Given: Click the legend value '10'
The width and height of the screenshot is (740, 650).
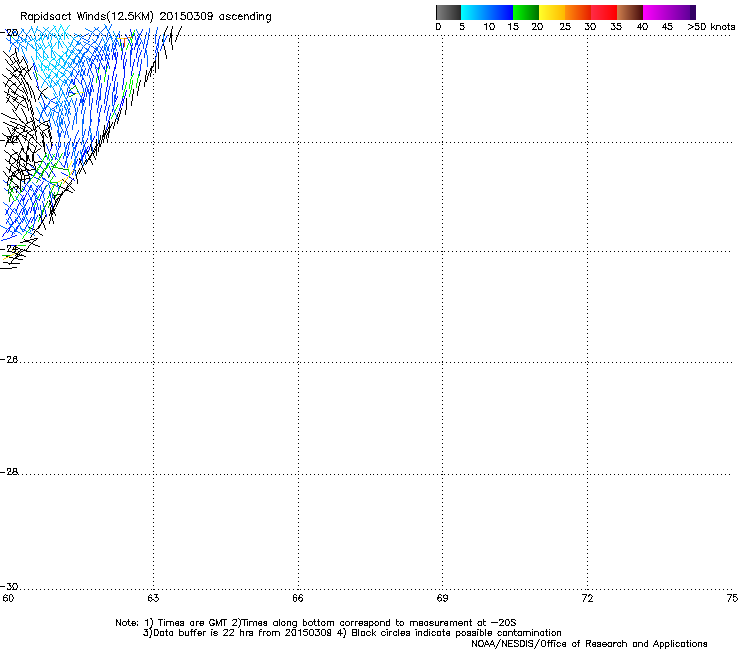Looking at the screenshot, I should pos(489,27).
